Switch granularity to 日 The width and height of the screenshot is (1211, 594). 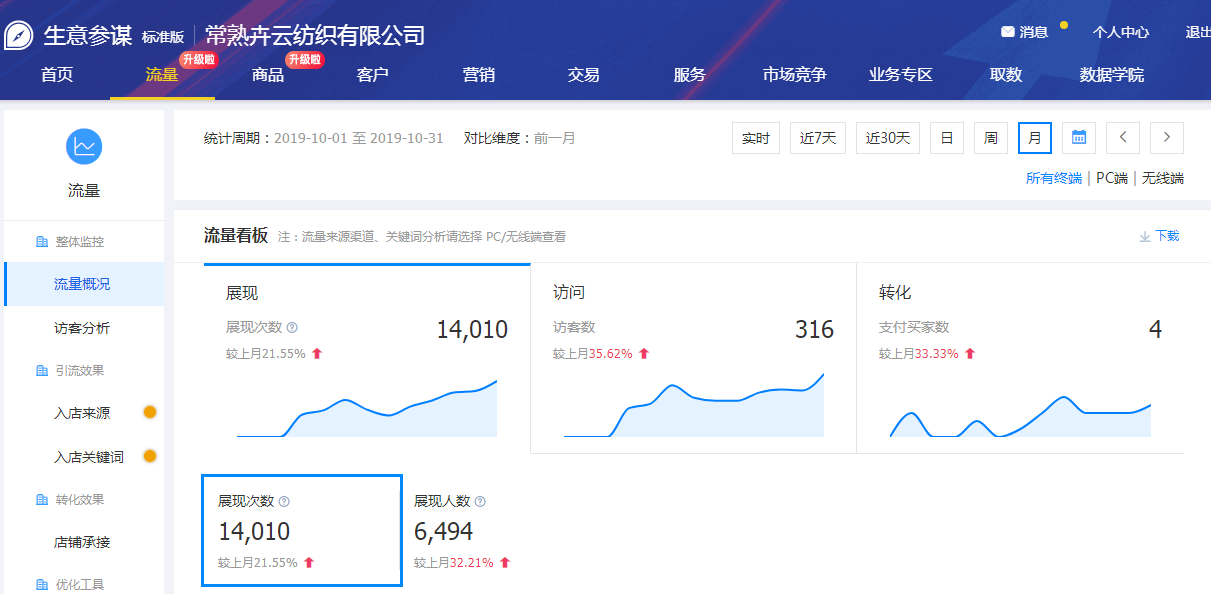(947, 138)
